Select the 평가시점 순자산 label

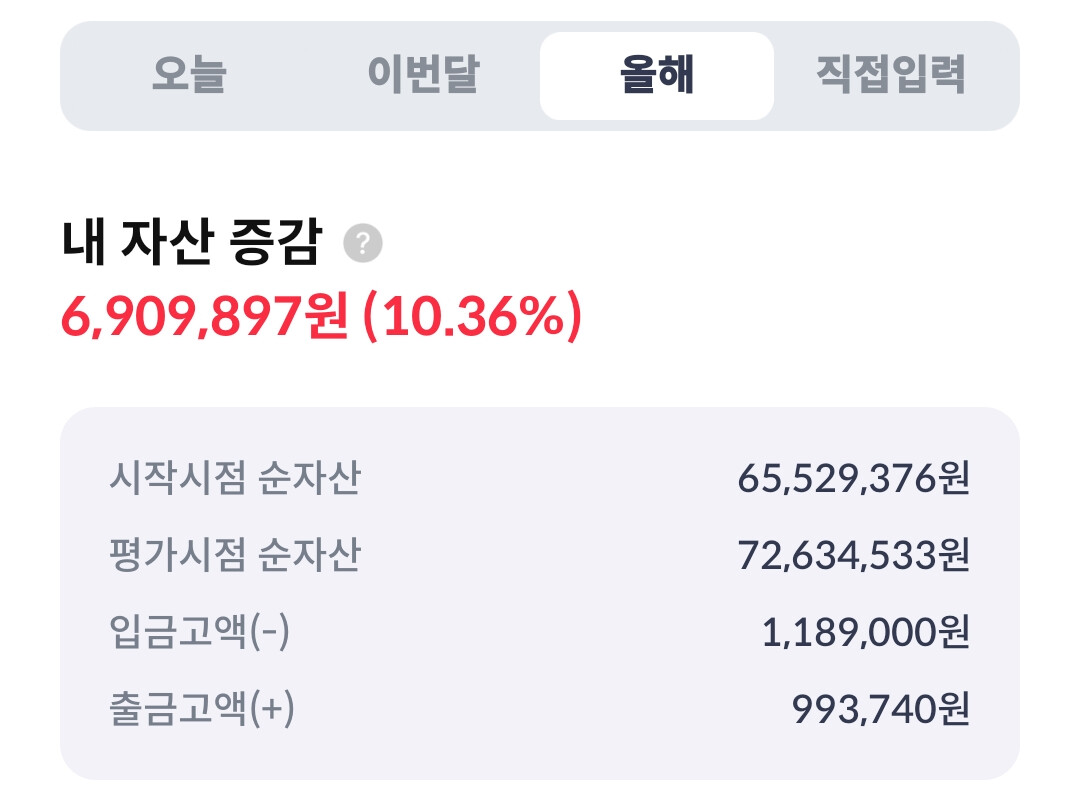(x=234, y=555)
